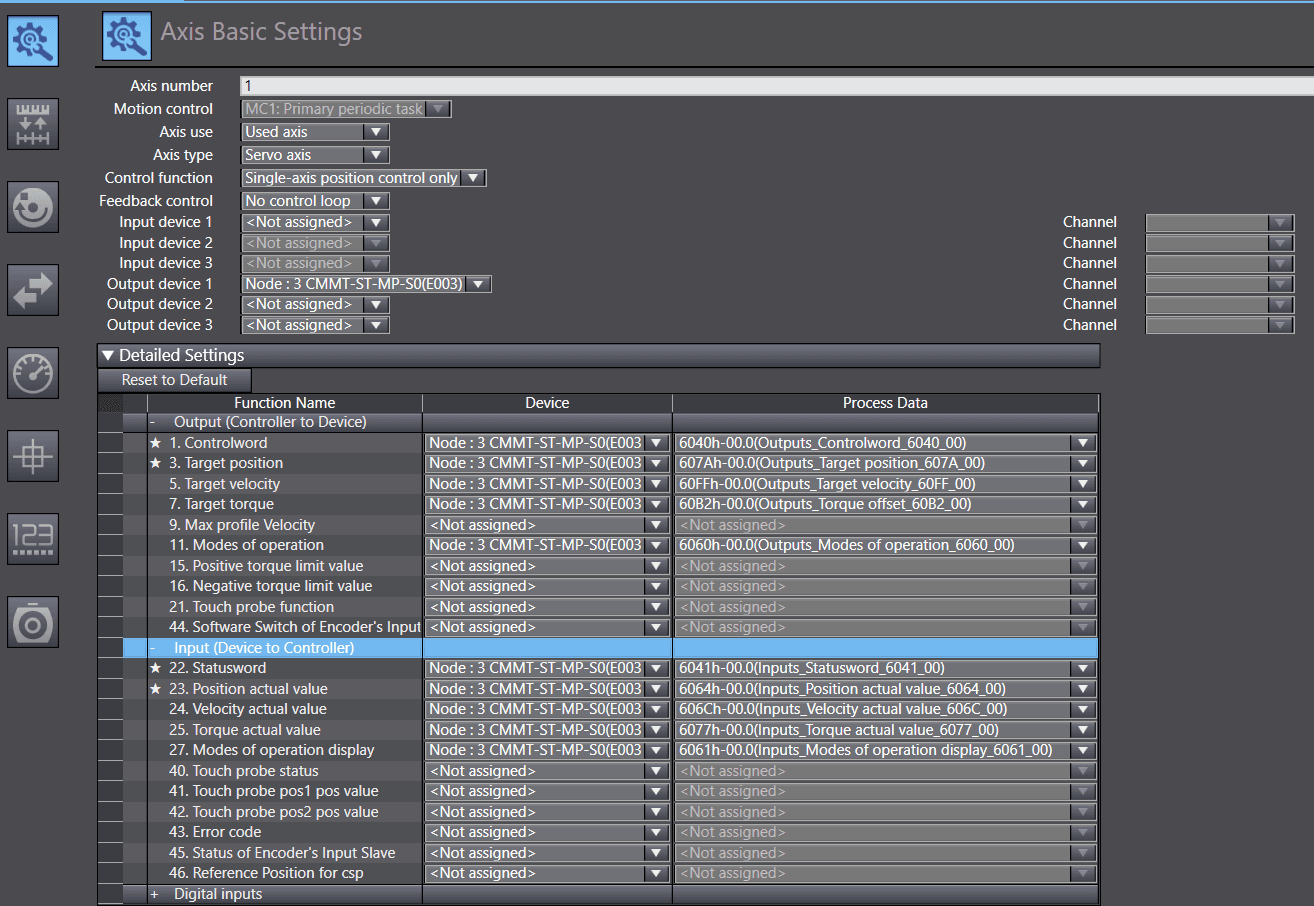Image resolution: width=1314 pixels, height=906 pixels.
Task: Collapse the Detailed Settings section
Action: (109, 355)
